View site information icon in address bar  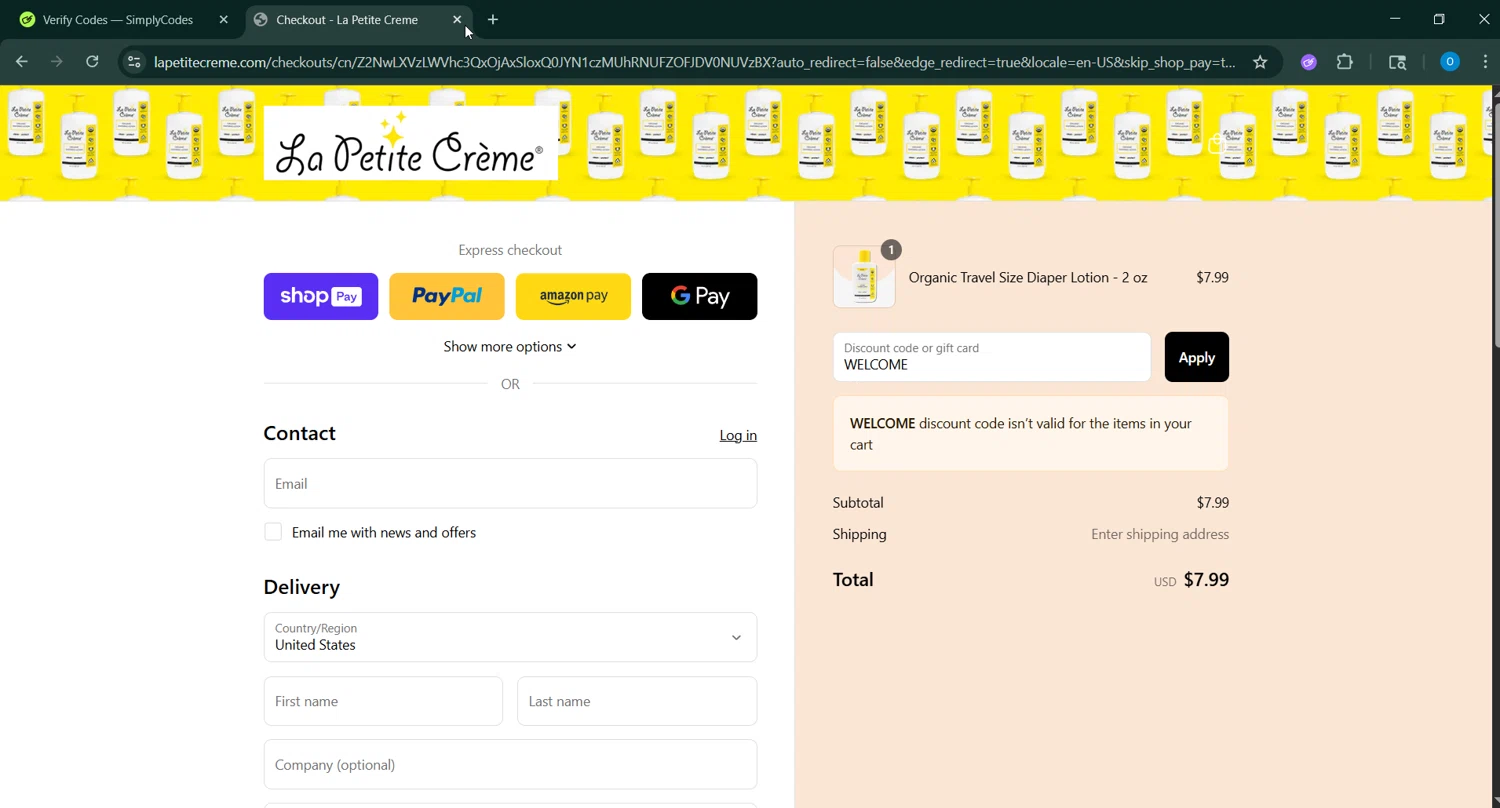coord(134,62)
